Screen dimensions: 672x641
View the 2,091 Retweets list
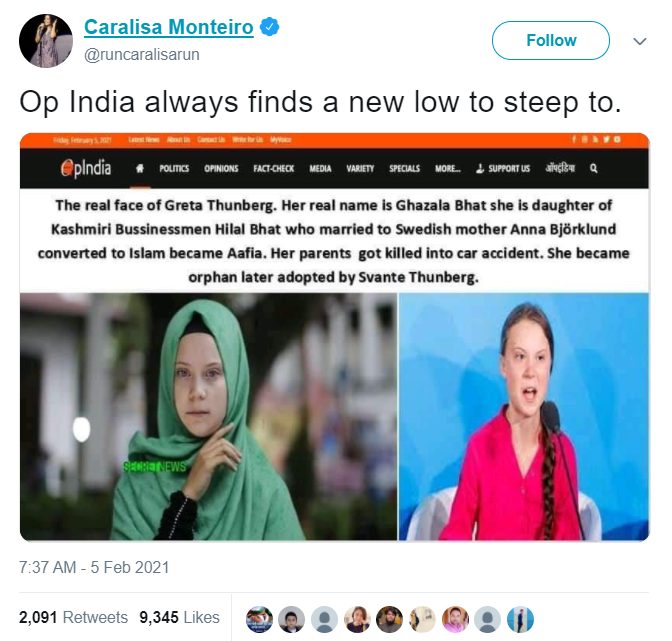coord(73,617)
